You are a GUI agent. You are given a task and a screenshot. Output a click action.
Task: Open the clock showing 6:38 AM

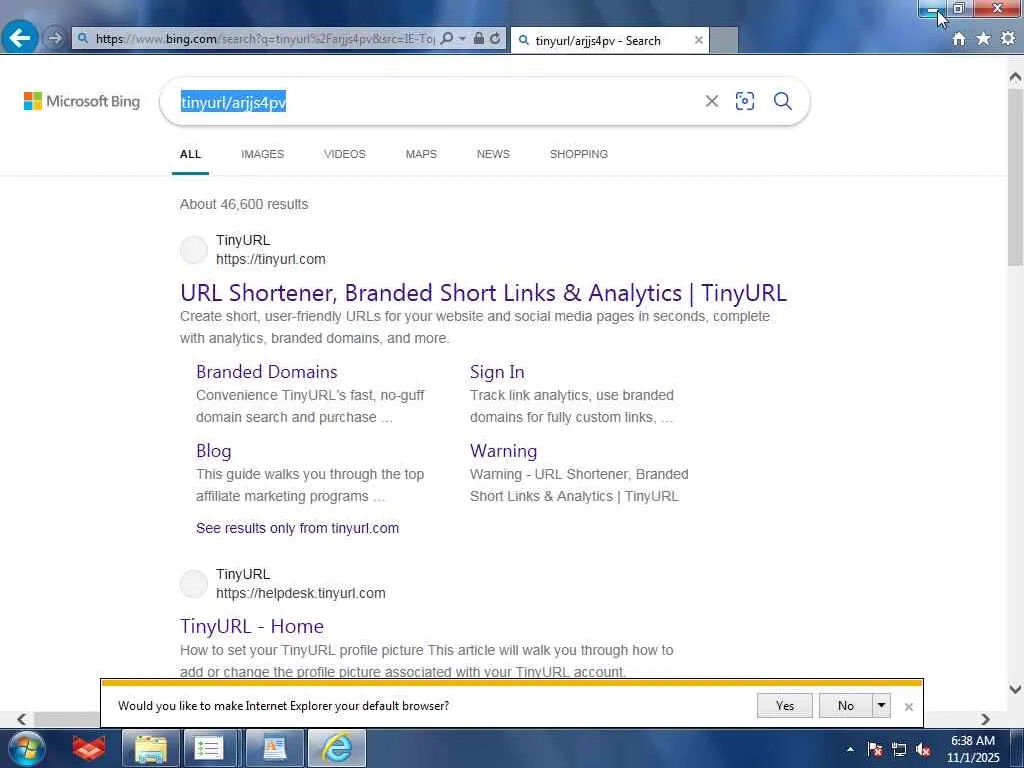[x=973, y=749]
